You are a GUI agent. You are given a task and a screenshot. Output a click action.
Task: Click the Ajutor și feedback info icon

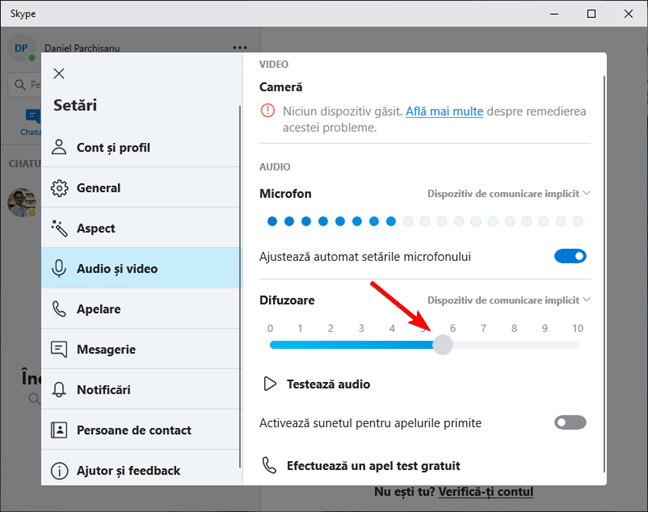59,470
